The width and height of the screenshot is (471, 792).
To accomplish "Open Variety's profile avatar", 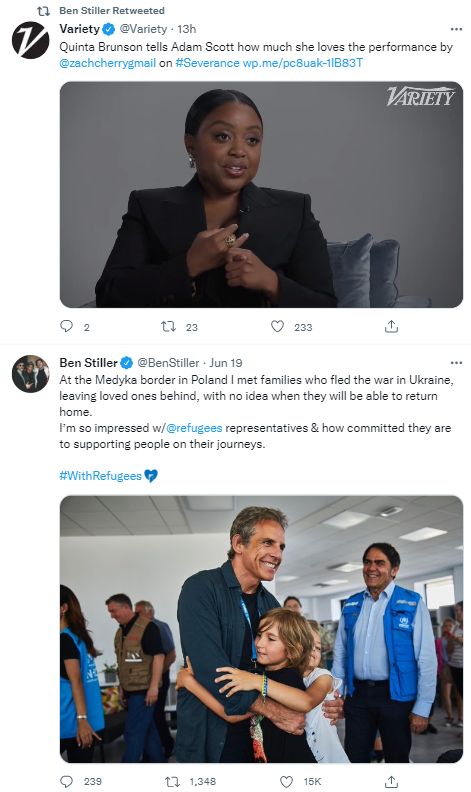I will (x=31, y=40).
